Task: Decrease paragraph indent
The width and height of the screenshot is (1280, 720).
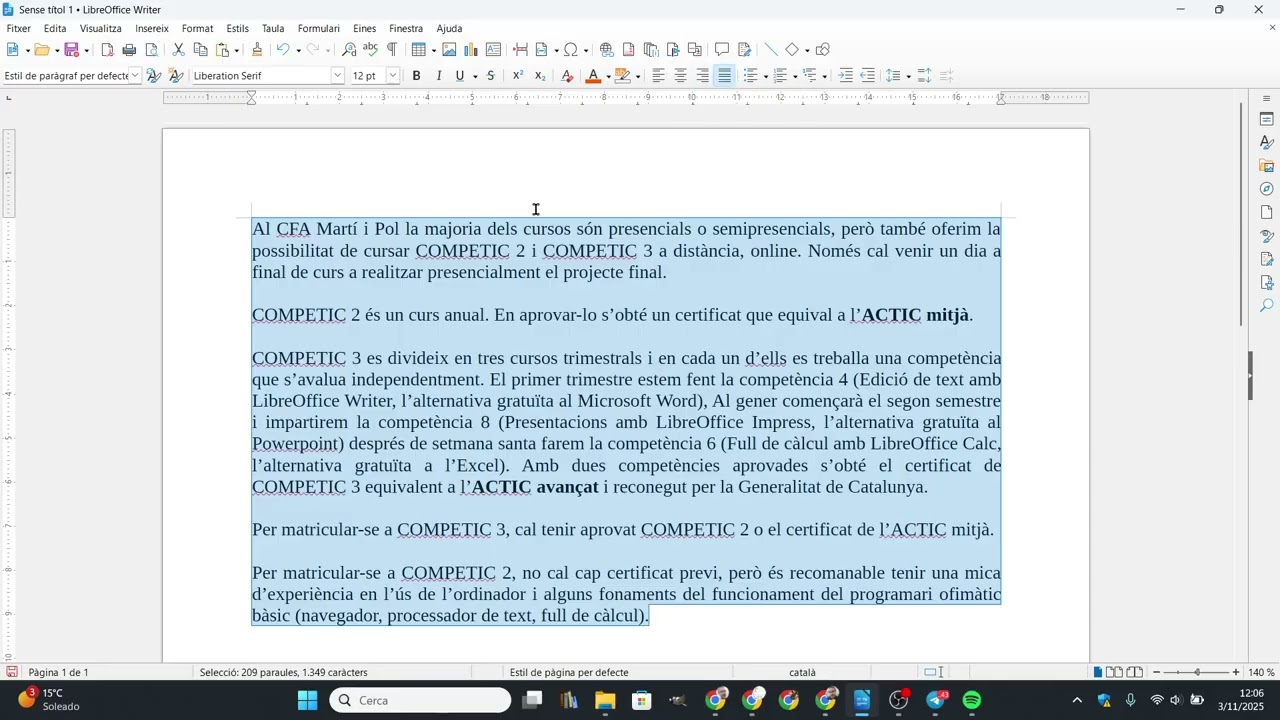Action: [x=868, y=76]
